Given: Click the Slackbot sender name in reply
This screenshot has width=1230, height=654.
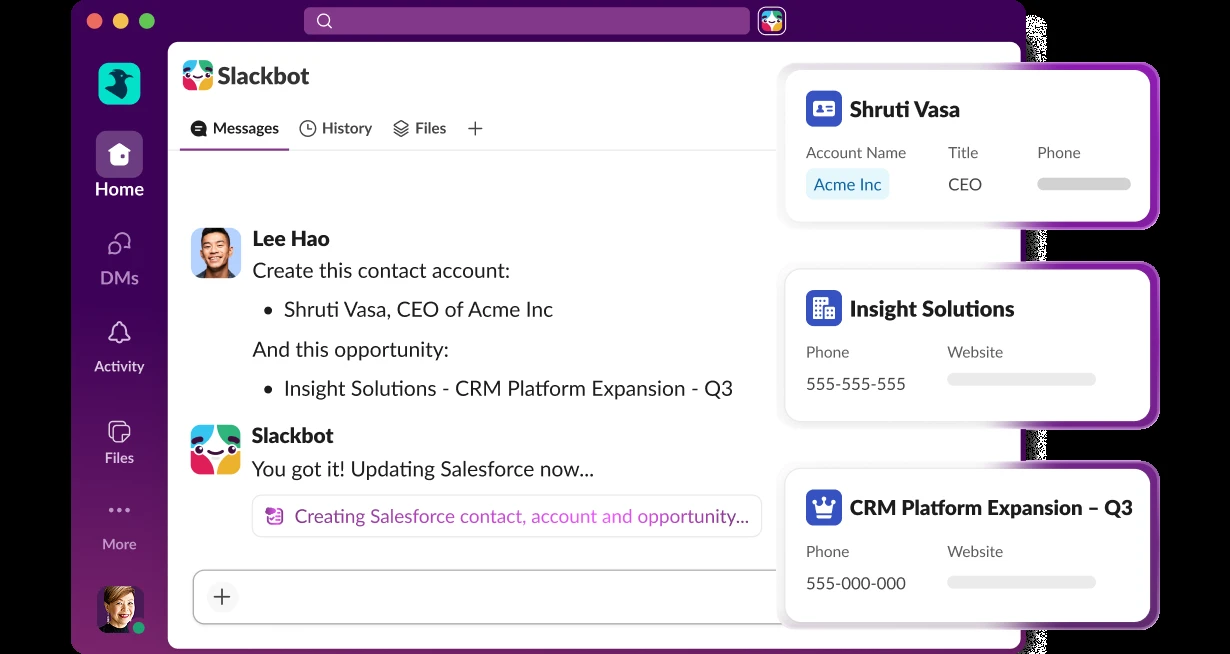Looking at the screenshot, I should pyautogui.click(x=293, y=436).
